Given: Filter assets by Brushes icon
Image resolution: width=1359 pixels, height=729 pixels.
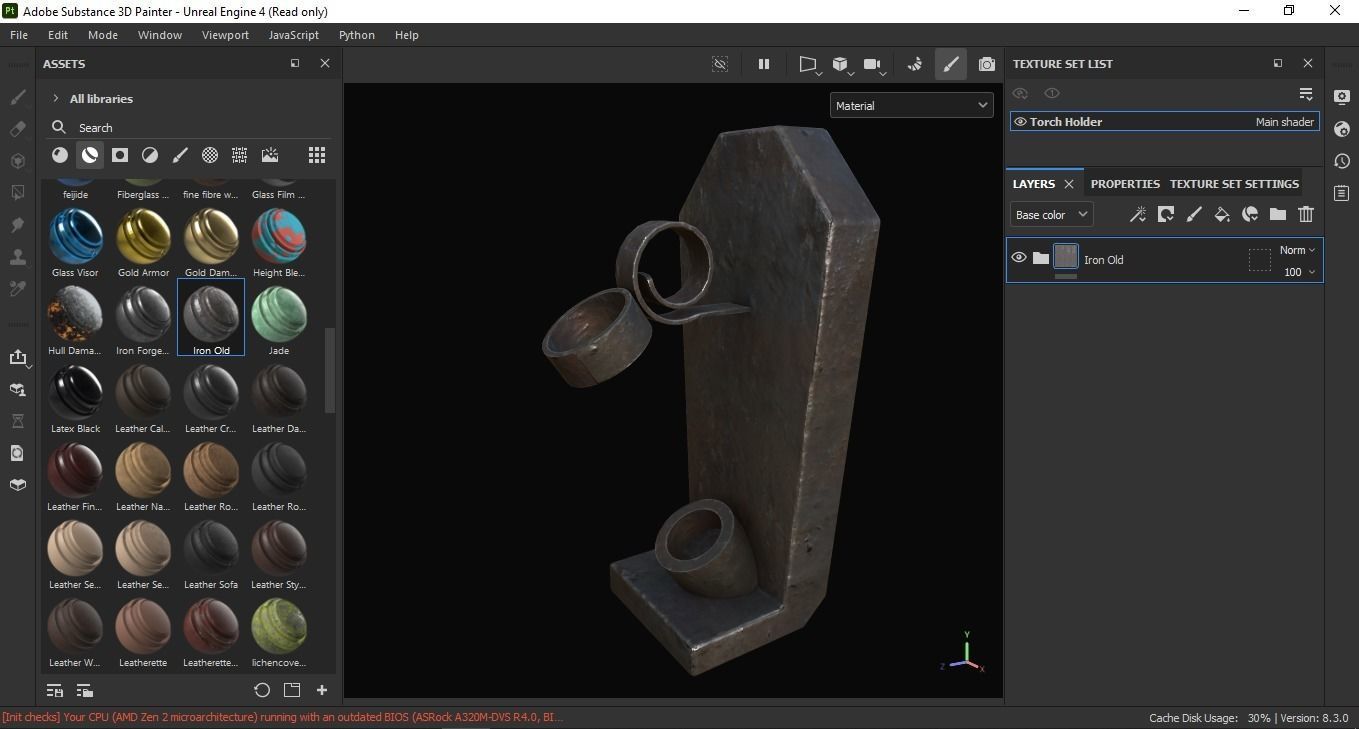Looking at the screenshot, I should (x=180, y=155).
